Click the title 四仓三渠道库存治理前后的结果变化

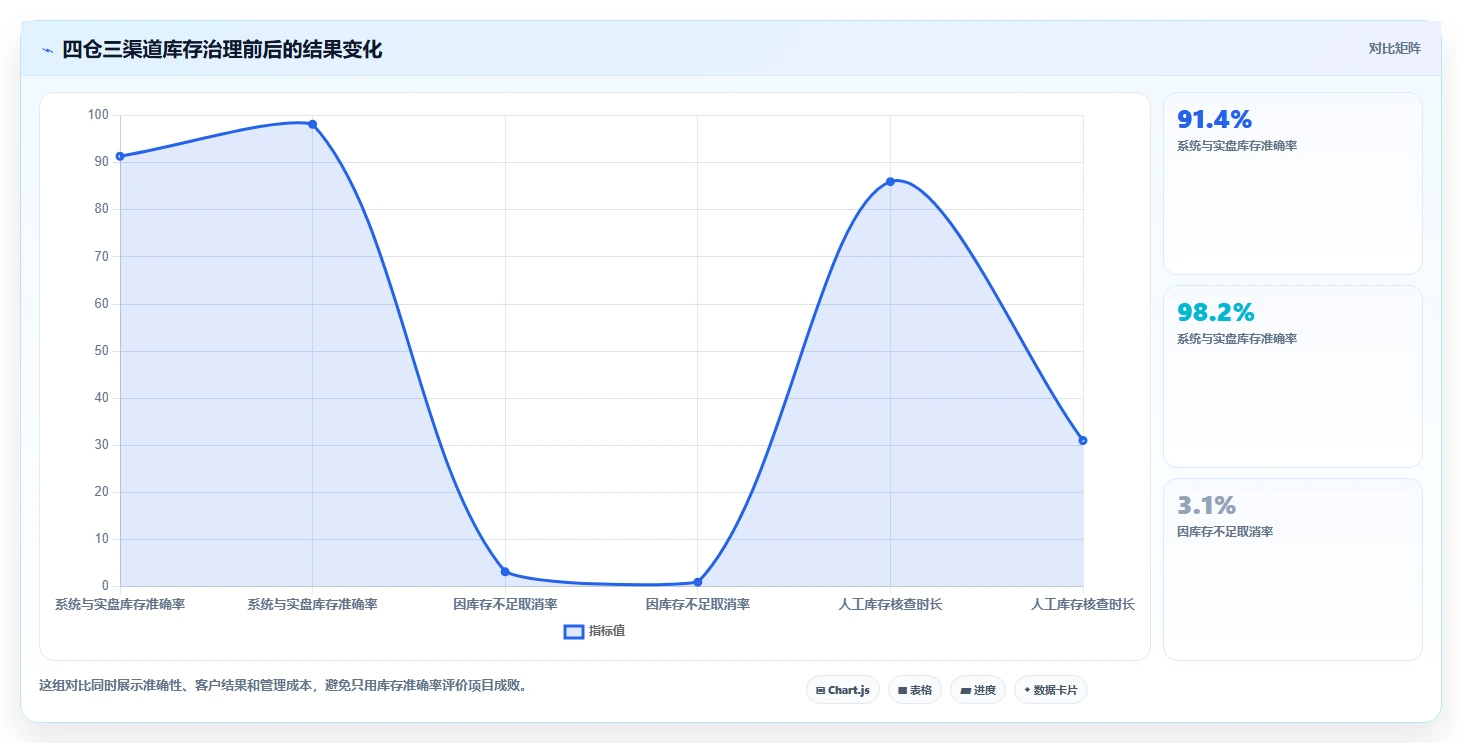pos(222,50)
